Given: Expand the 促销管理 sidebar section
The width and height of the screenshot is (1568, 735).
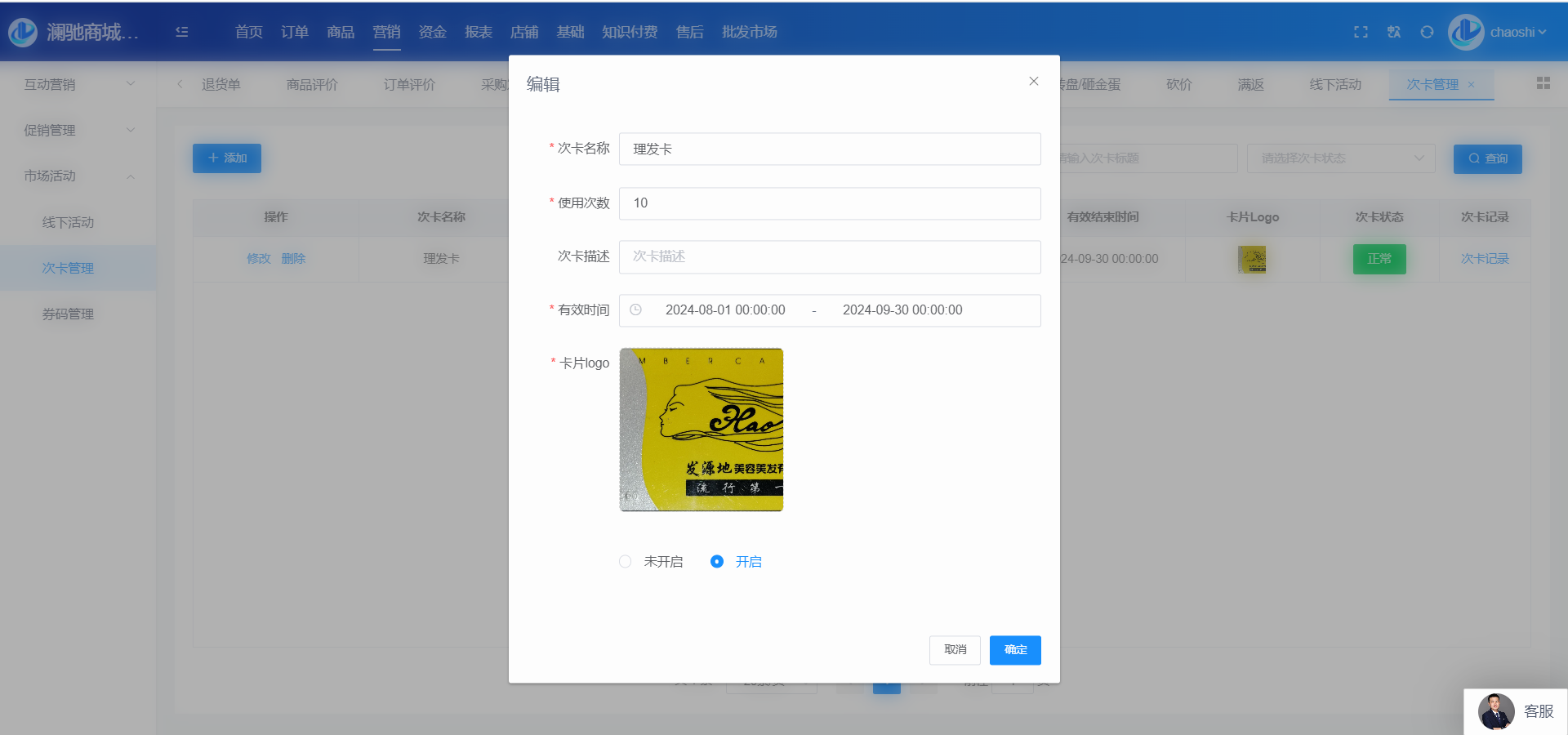Looking at the screenshot, I should (x=78, y=130).
